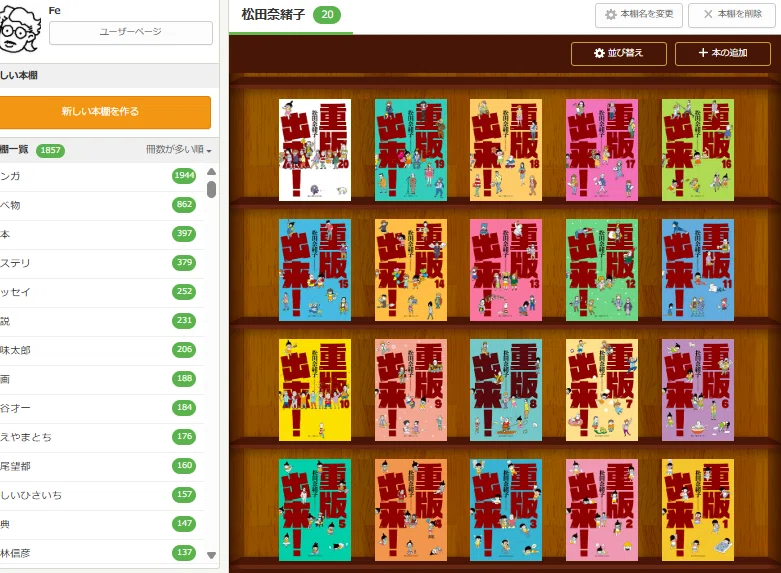Image resolution: width=781 pixels, height=573 pixels.
Task: Open the 冊数が多い順 sort dropdown
Action: pyautogui.click(x=178, y=149)
